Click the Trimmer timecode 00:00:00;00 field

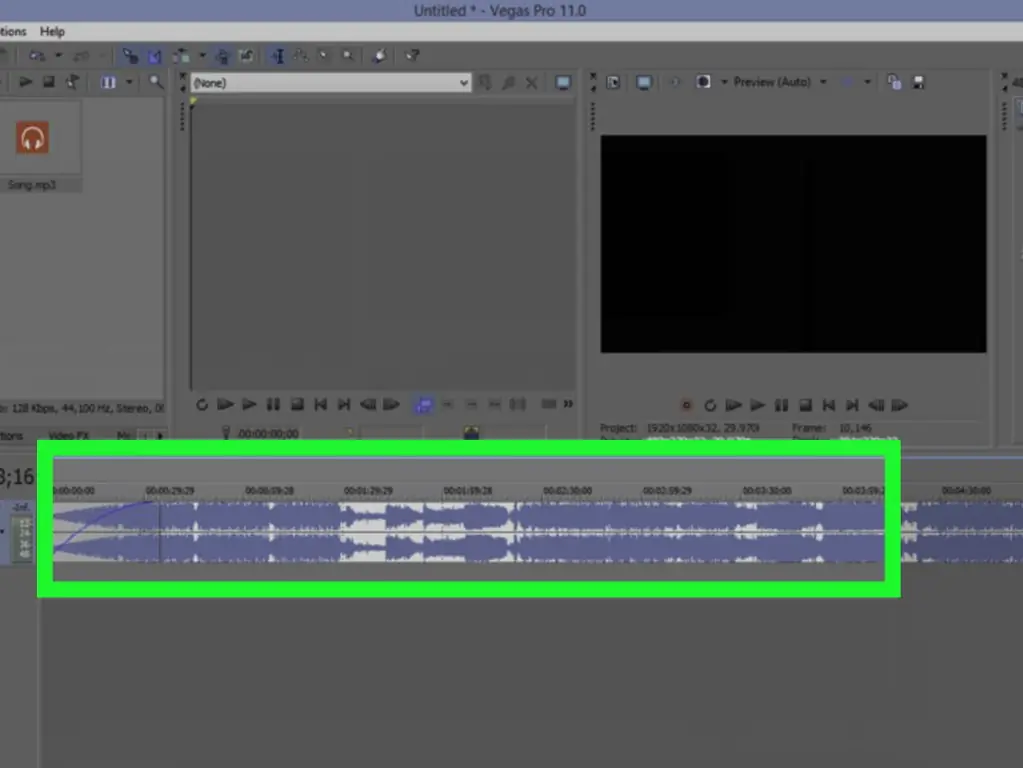(268, 433)
